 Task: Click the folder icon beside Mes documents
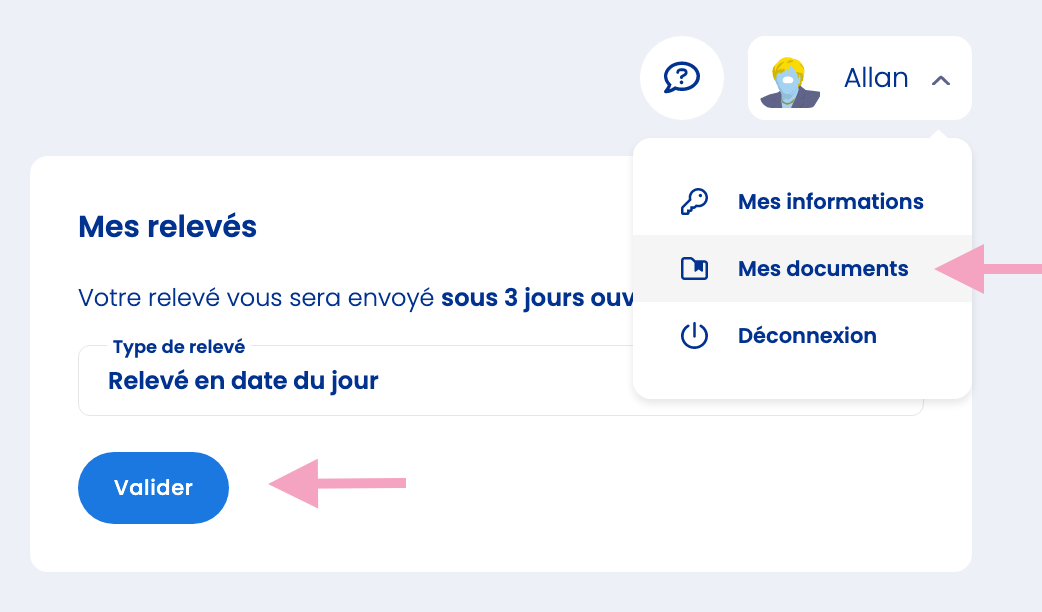coord(693,268)
